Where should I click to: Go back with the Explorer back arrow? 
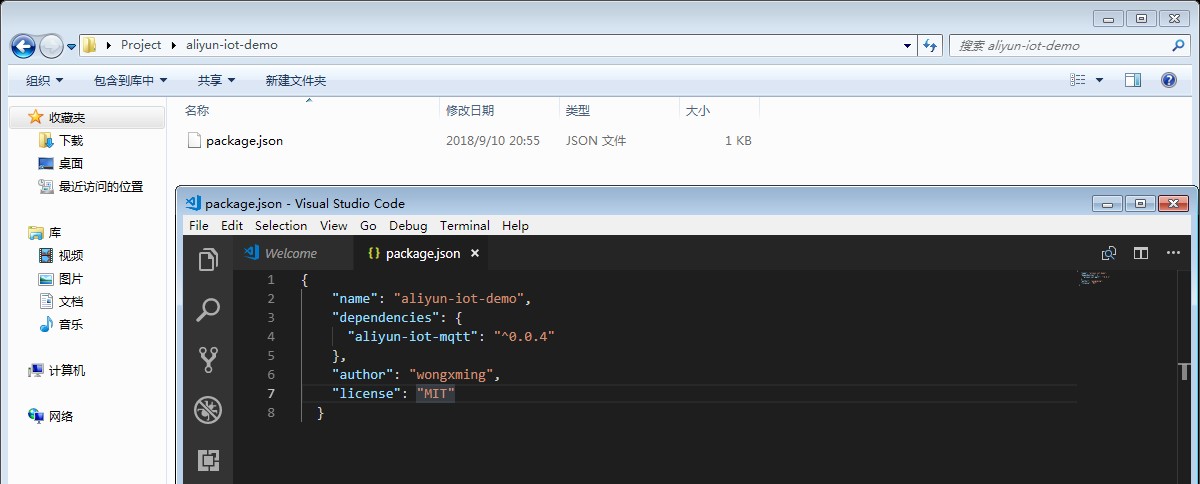23,45
